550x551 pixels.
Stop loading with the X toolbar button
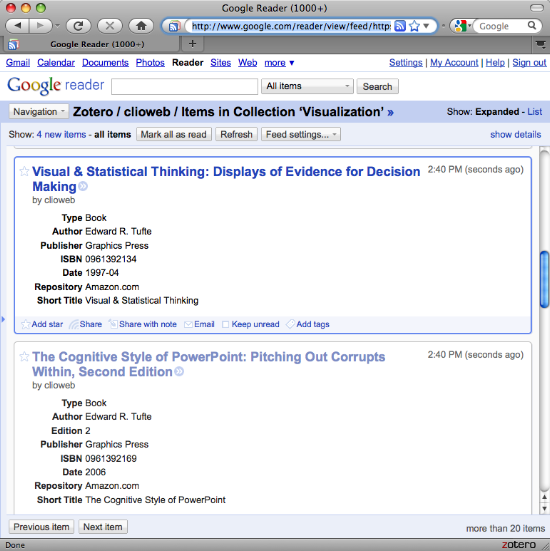click(x=110, y=26)
